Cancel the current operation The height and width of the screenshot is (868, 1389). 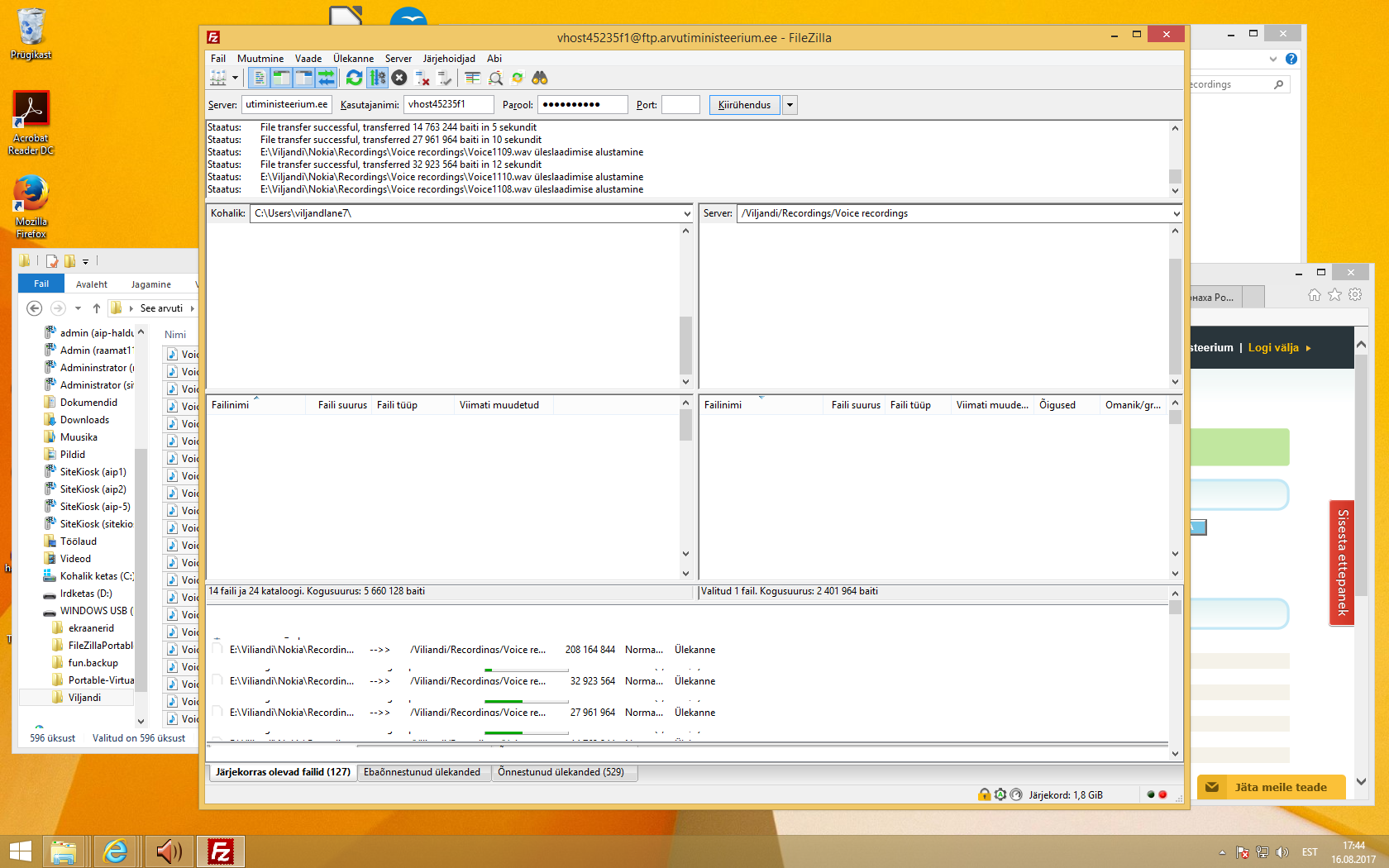pos(399,78)
